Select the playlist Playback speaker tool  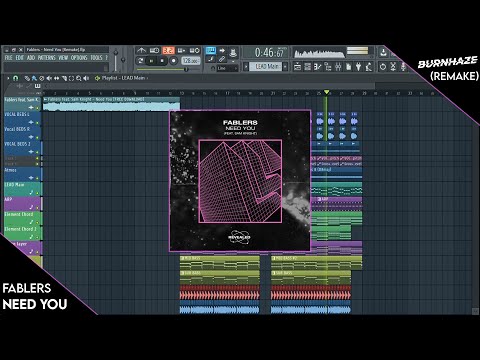(x=86, y=78)
